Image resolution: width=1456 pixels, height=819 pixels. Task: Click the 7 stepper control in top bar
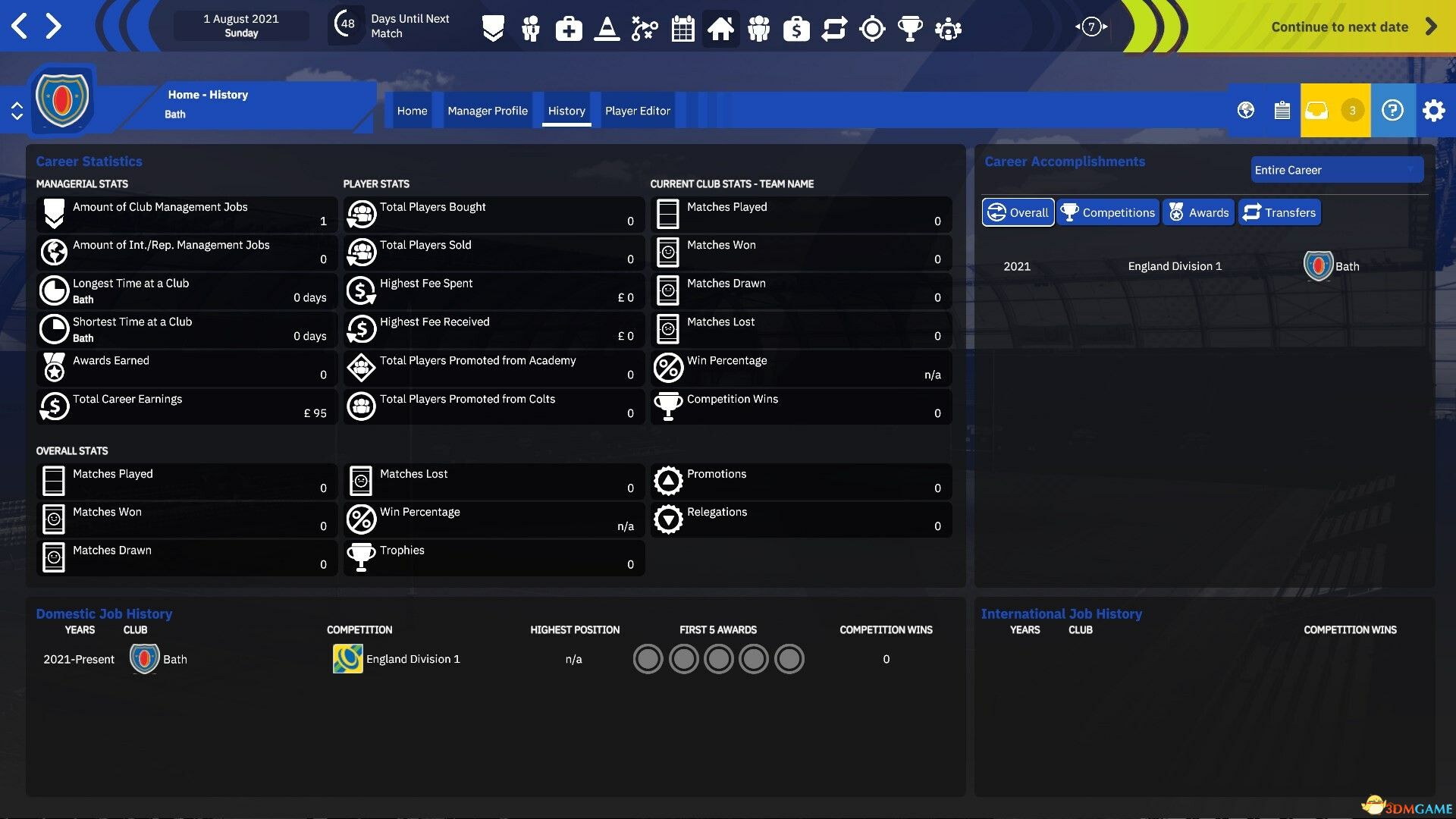pos(1091,27)
